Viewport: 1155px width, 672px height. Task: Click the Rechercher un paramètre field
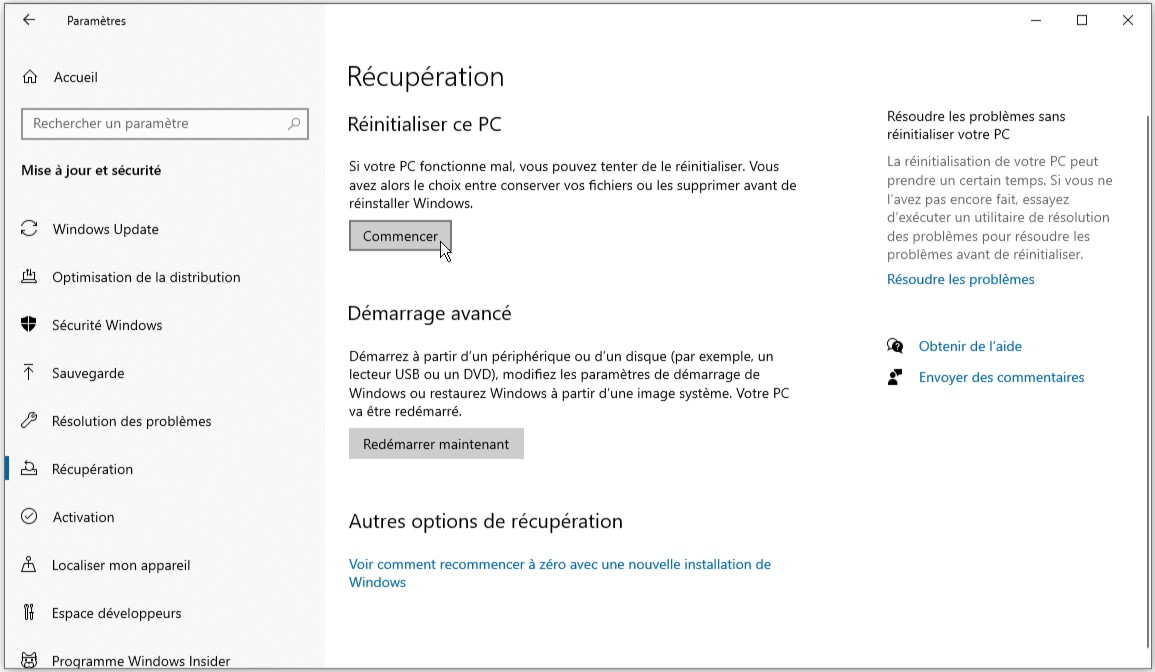[x=155, y=124]
